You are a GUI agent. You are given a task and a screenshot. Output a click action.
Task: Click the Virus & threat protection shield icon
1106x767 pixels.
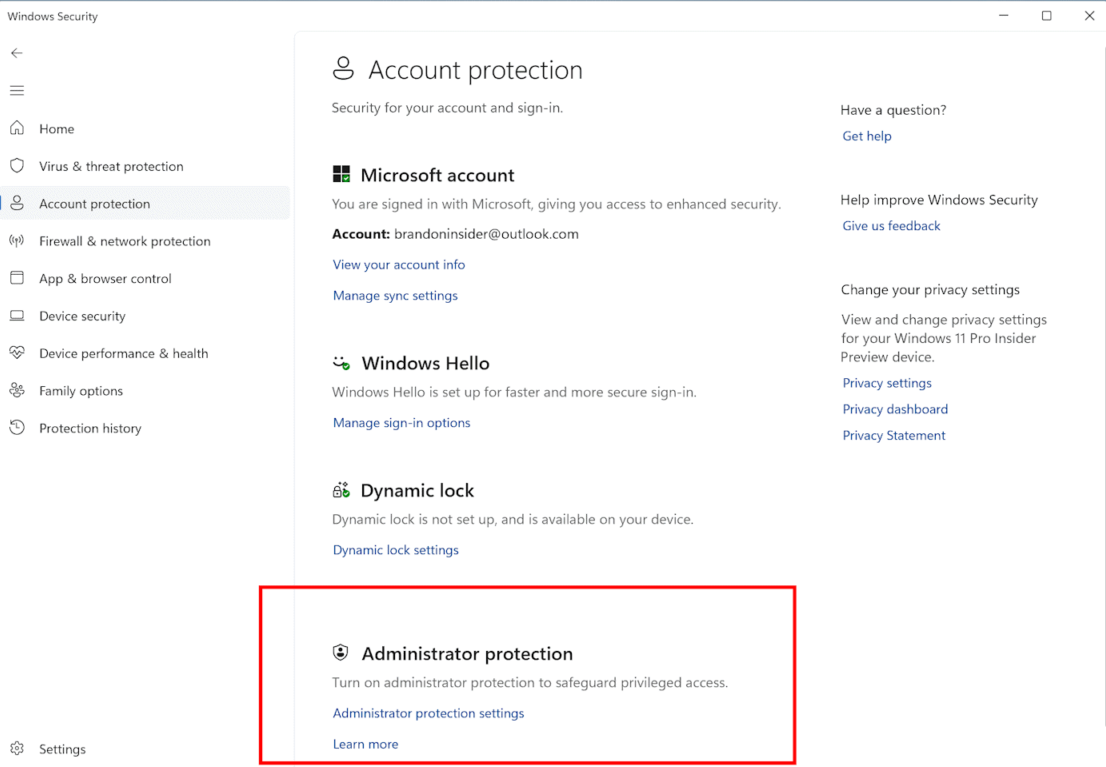click(17, 166)
